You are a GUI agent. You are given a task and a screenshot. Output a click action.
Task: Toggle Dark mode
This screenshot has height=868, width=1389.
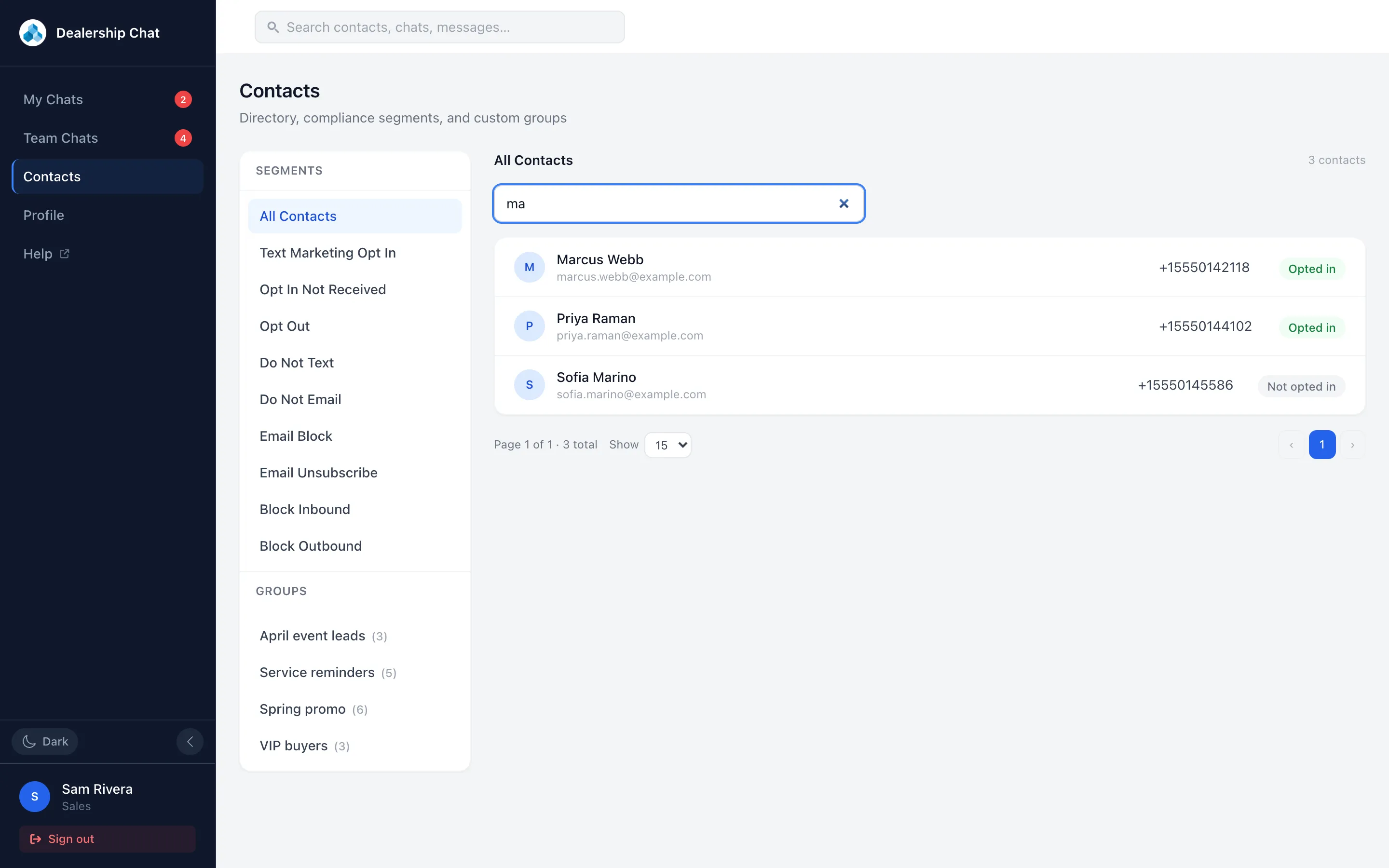tap(45, 741)
